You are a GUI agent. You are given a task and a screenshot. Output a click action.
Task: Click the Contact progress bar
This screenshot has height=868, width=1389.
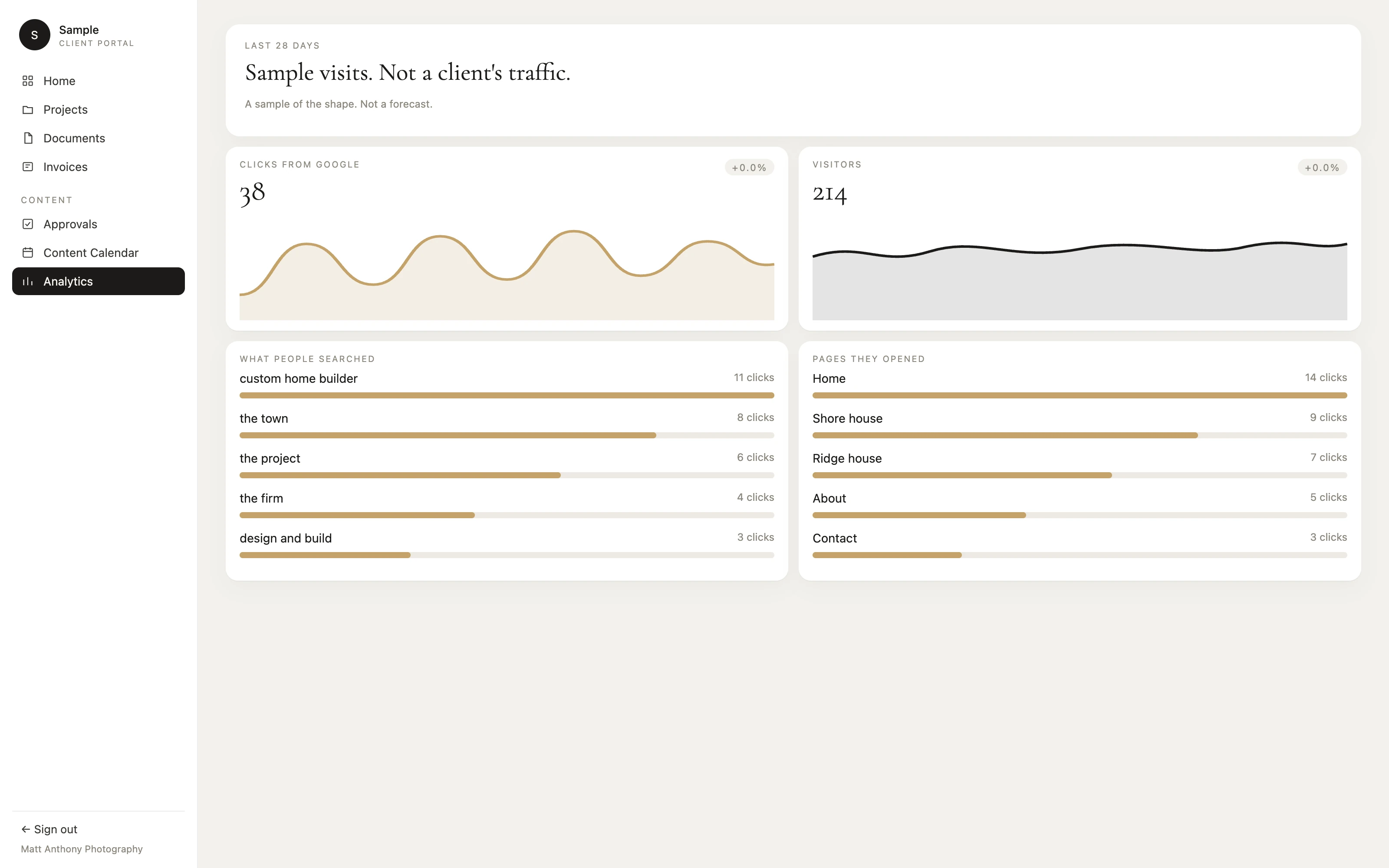click(x=1080, y=555)
